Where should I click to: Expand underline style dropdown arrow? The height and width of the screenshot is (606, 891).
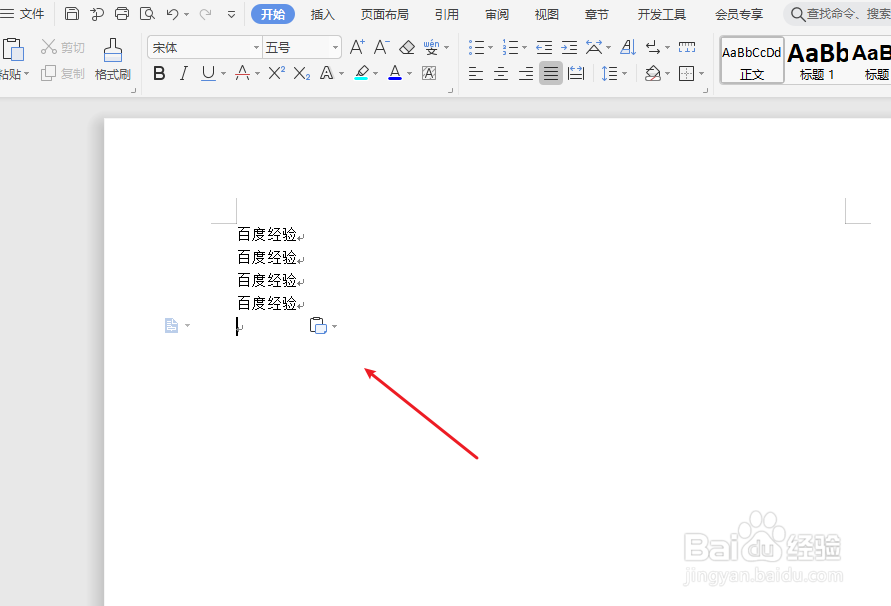(x=223, y=74)
